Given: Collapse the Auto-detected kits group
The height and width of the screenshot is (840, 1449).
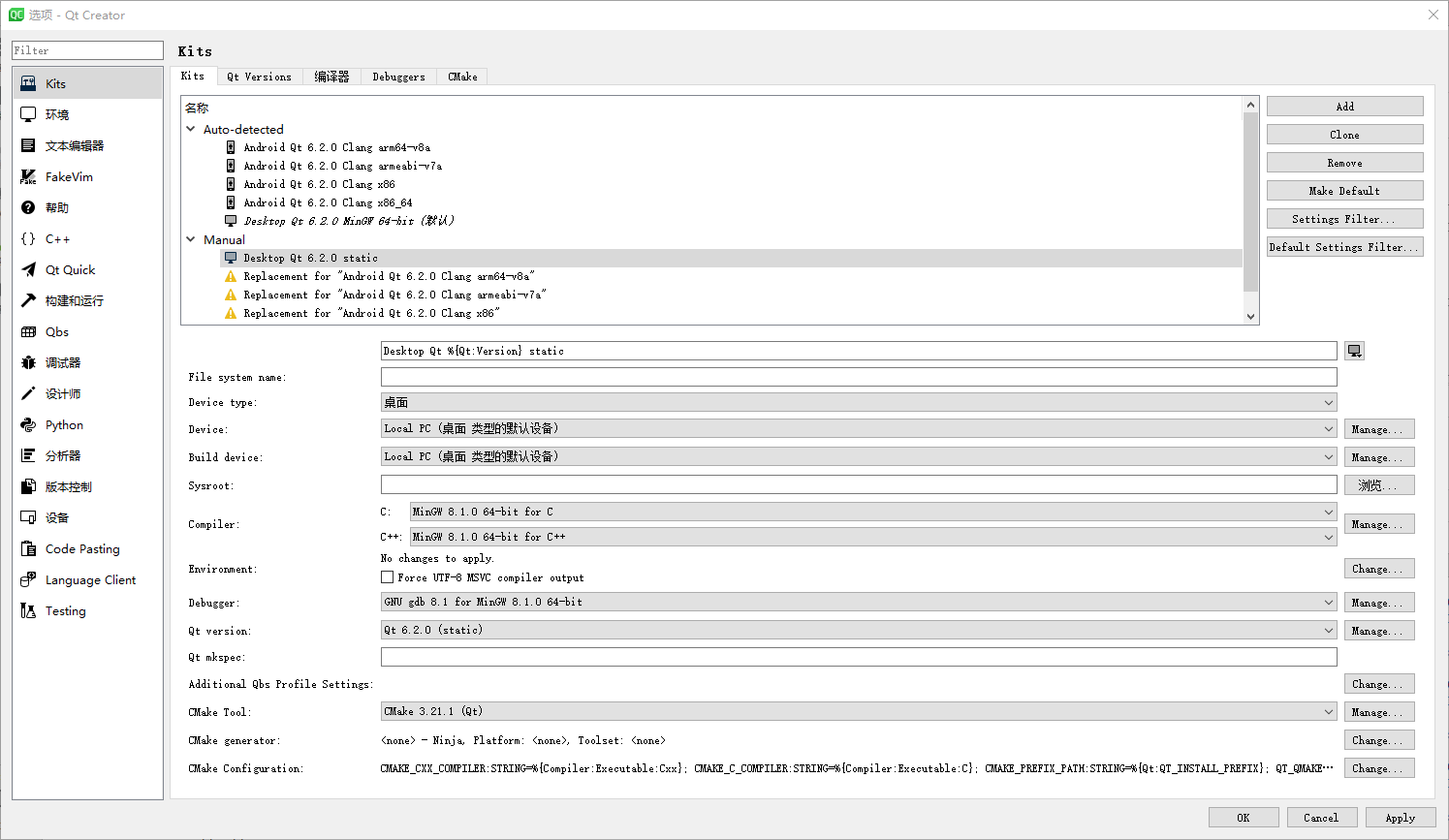Looking at the screenshot, I should tap(190, 129).
